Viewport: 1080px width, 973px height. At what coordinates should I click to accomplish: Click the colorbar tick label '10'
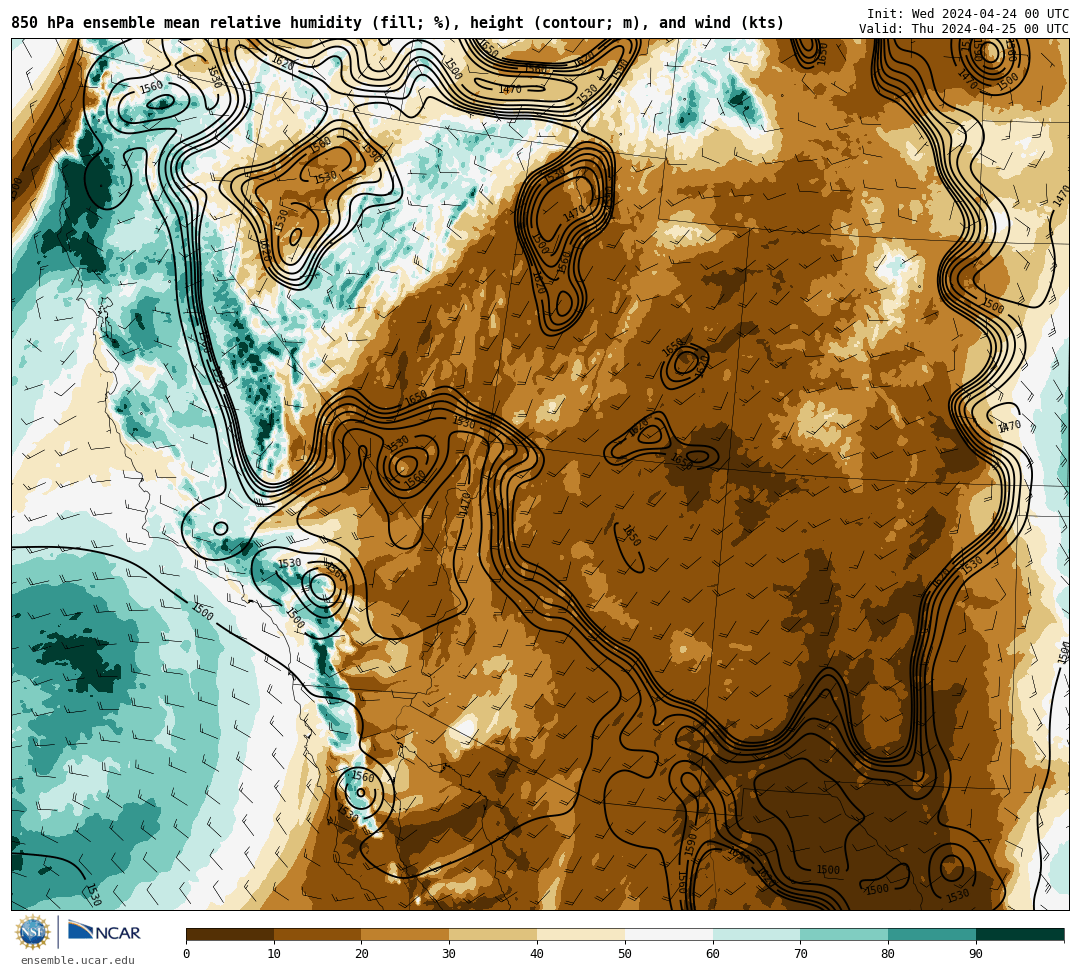point(274,954)
